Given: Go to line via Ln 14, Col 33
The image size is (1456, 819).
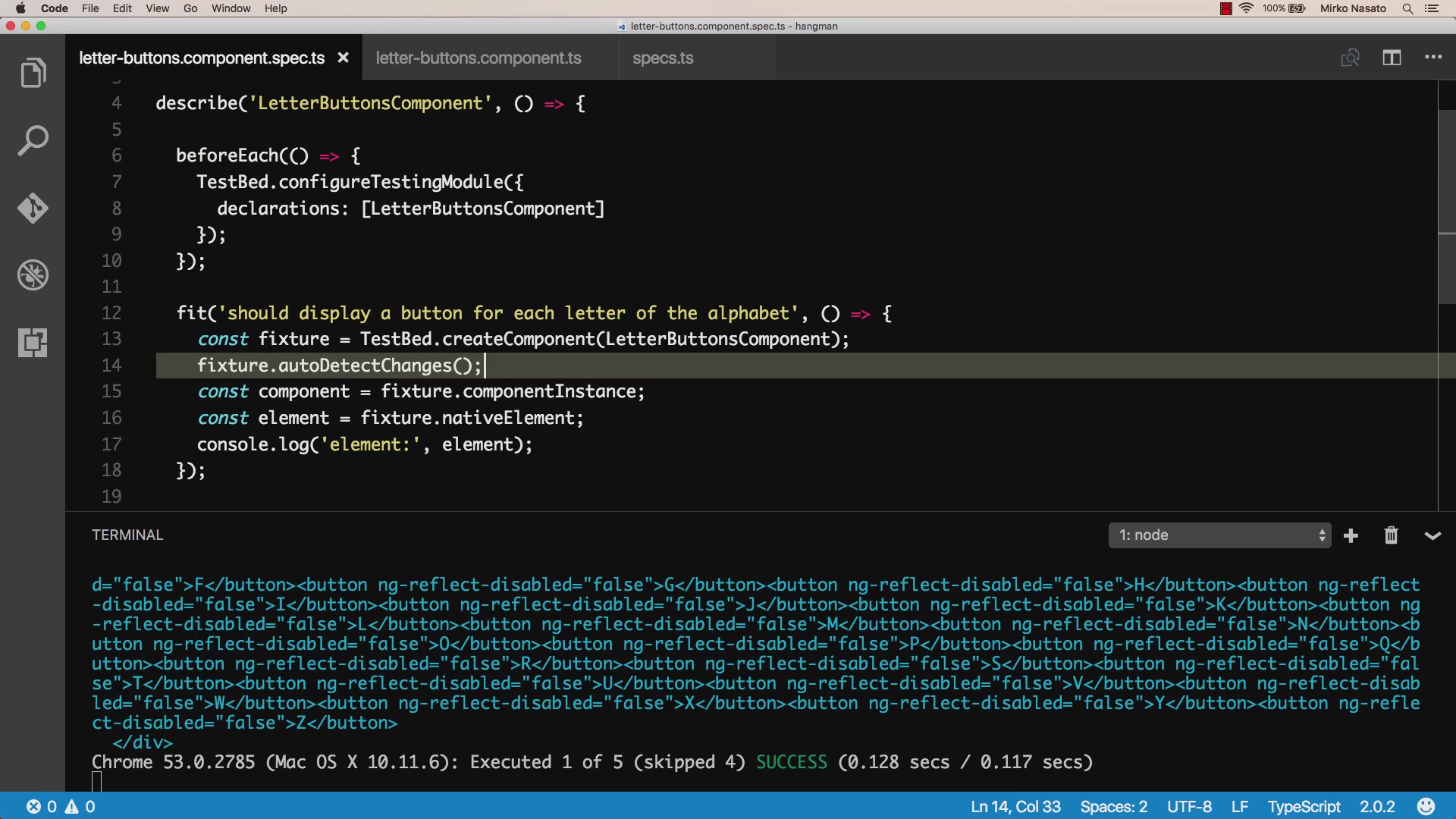Looking at the screenshot, I should tap(1015, 806).
